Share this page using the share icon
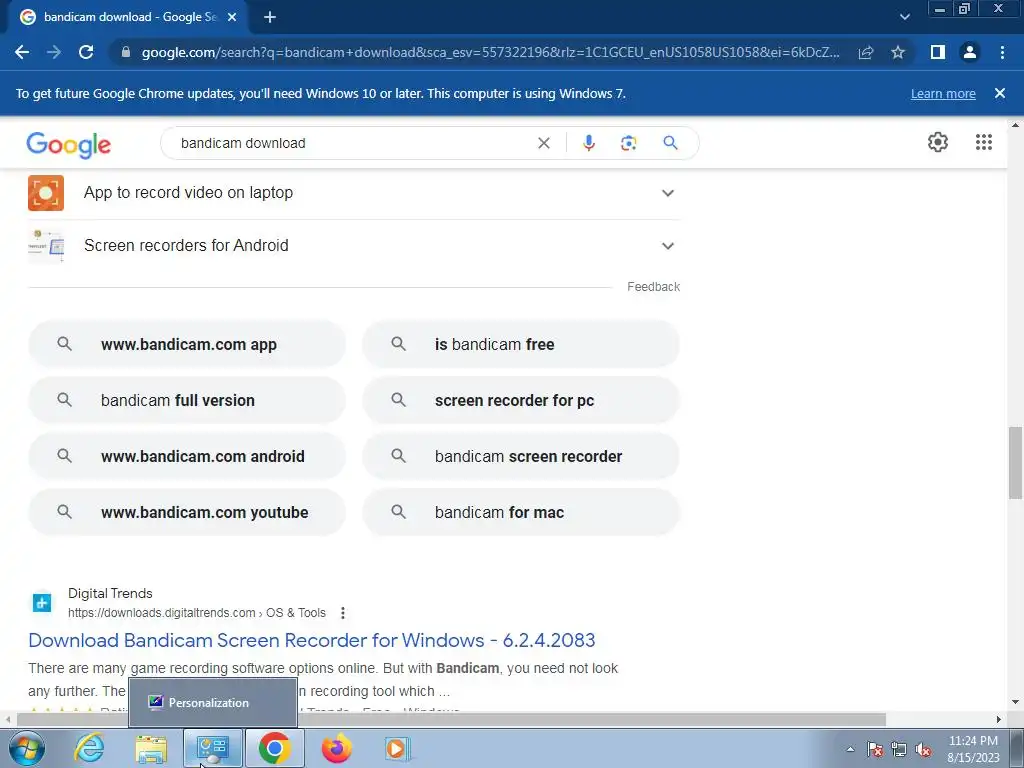The image size is (1024, 768). pos(866,52)
